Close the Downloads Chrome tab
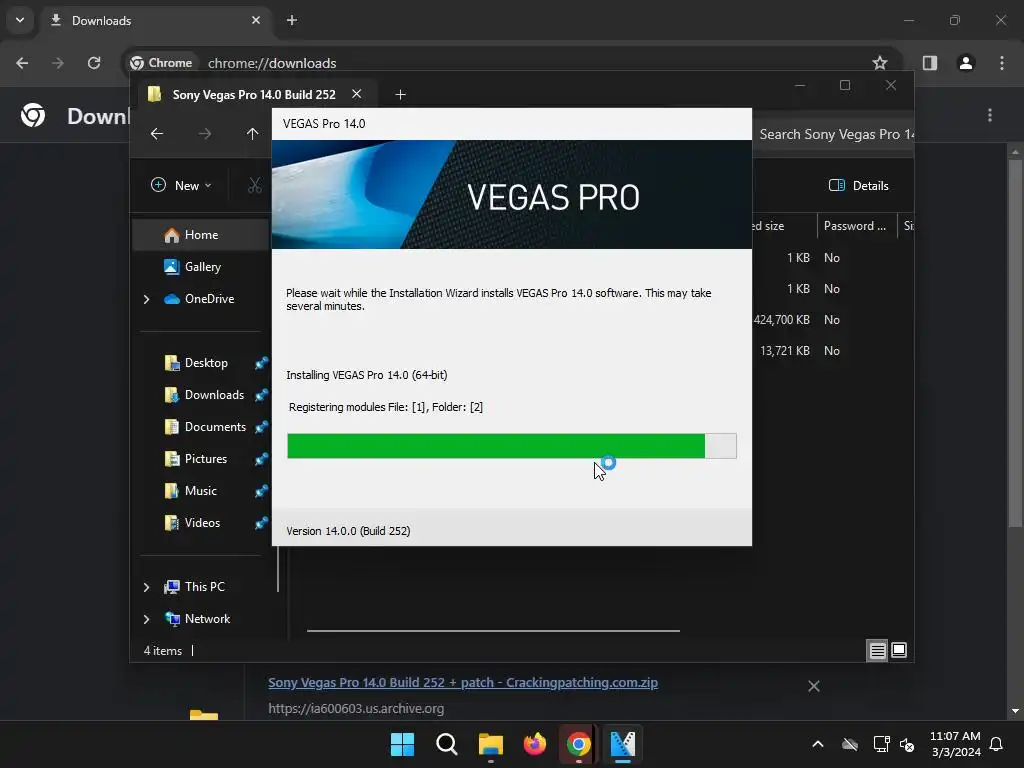This screenshot has width=1024, height=768. pyautogui.click(x=256, y=20)
